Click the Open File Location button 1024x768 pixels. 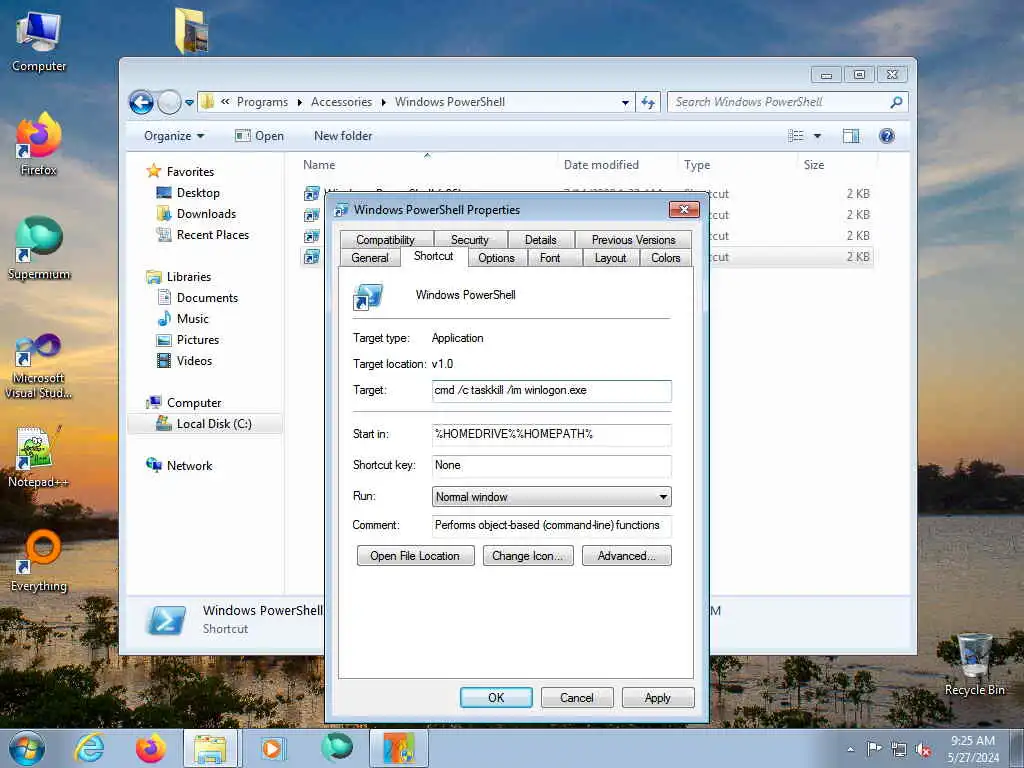pos(415,556)
